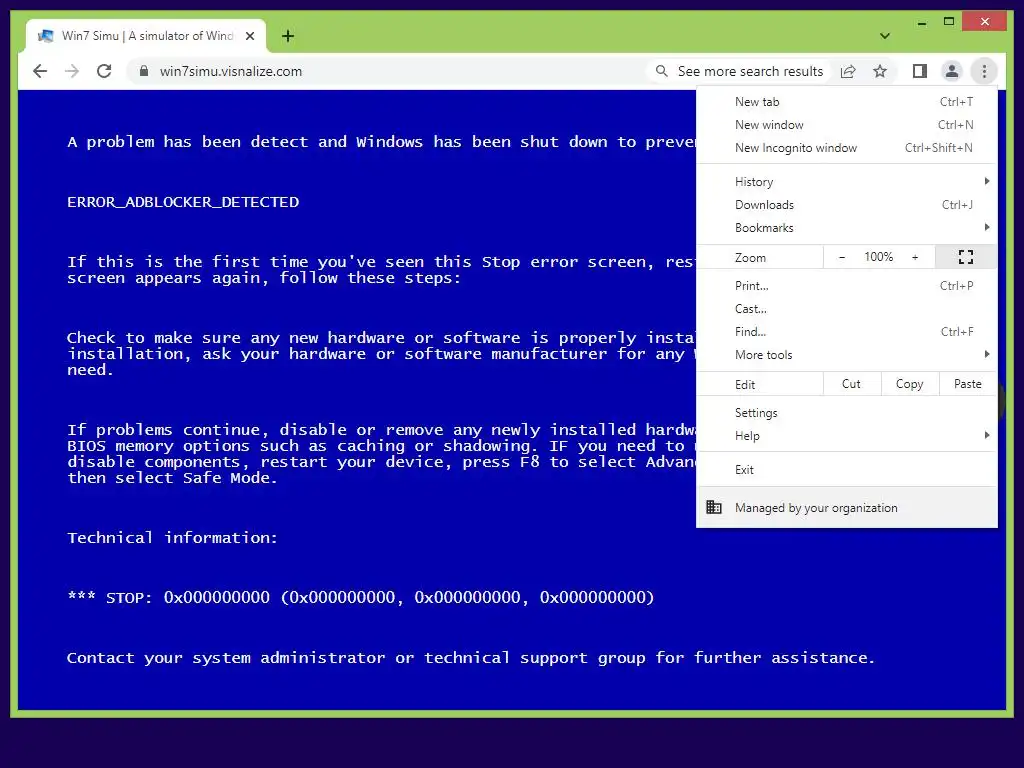The height and width of the screenshot is (768, 1024).
Task: Choose New tab from the menu
Action: click(847, 102)
